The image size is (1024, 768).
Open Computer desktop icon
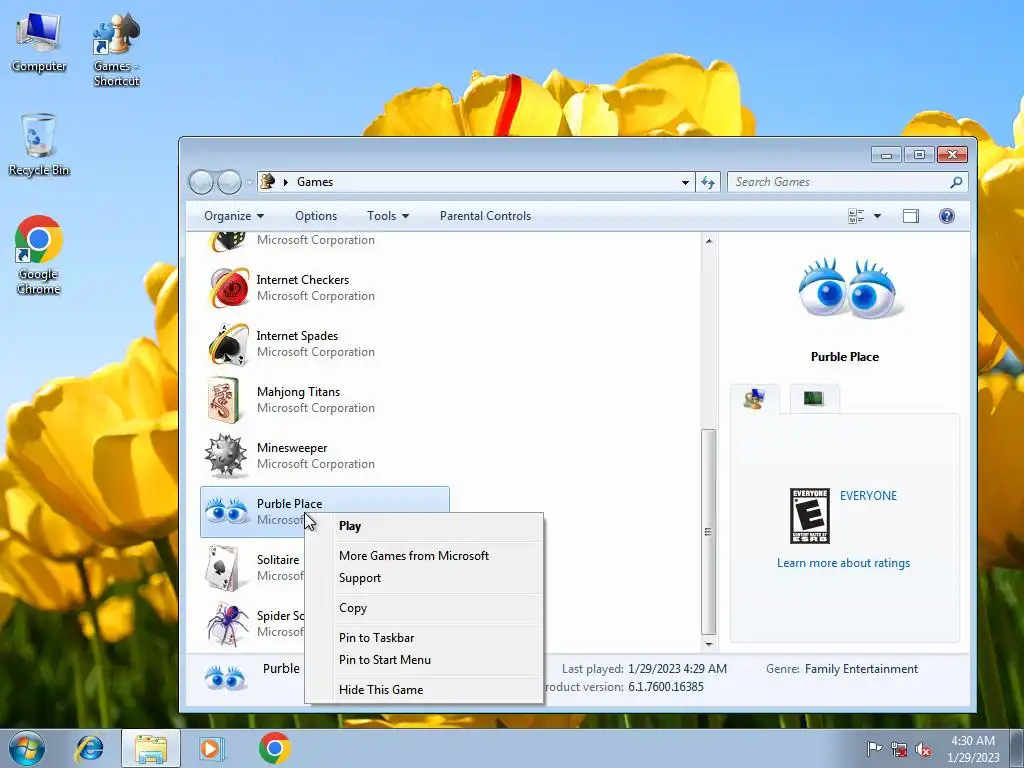pyautogui.click(x=39, y=42)
